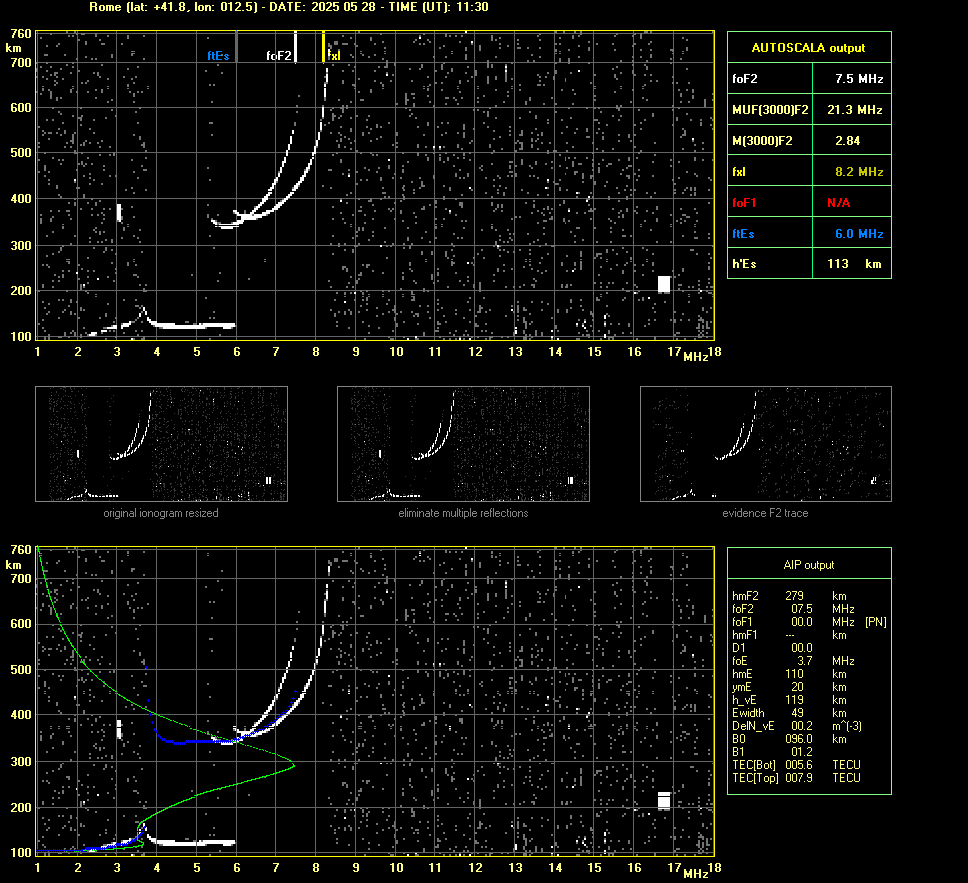Image resolution: width=968 pixels, height=883 pixels.
Task: Select the TEC[Bot] 005.6 TECU row
Action: (796, 765)
